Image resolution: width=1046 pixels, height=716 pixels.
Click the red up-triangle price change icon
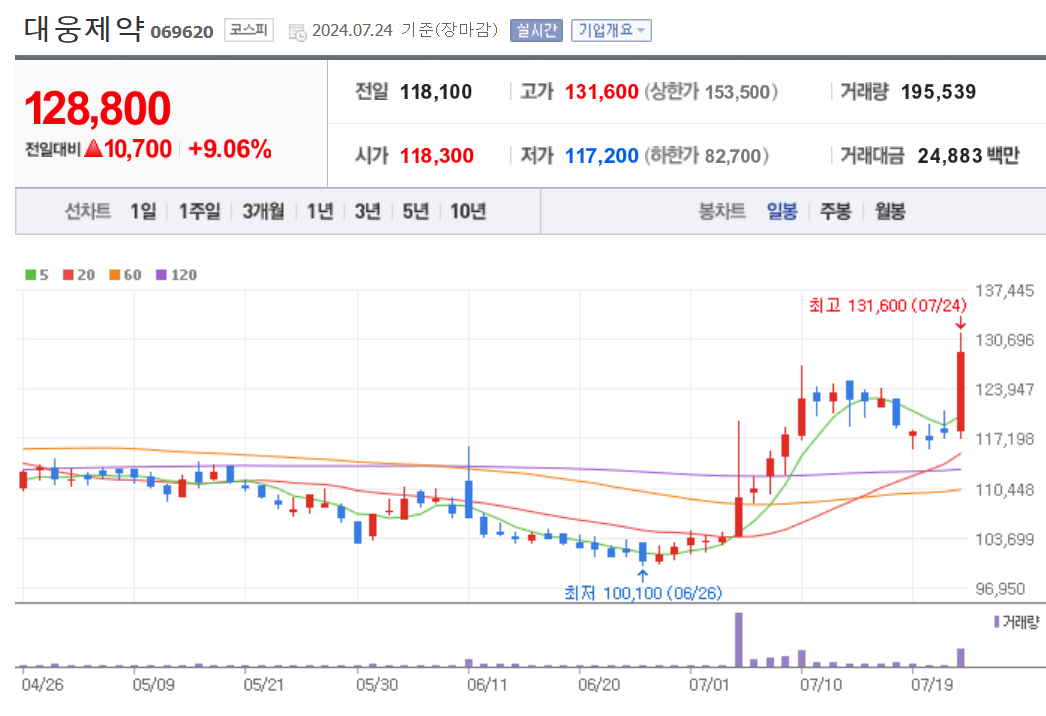coord(93,149)
